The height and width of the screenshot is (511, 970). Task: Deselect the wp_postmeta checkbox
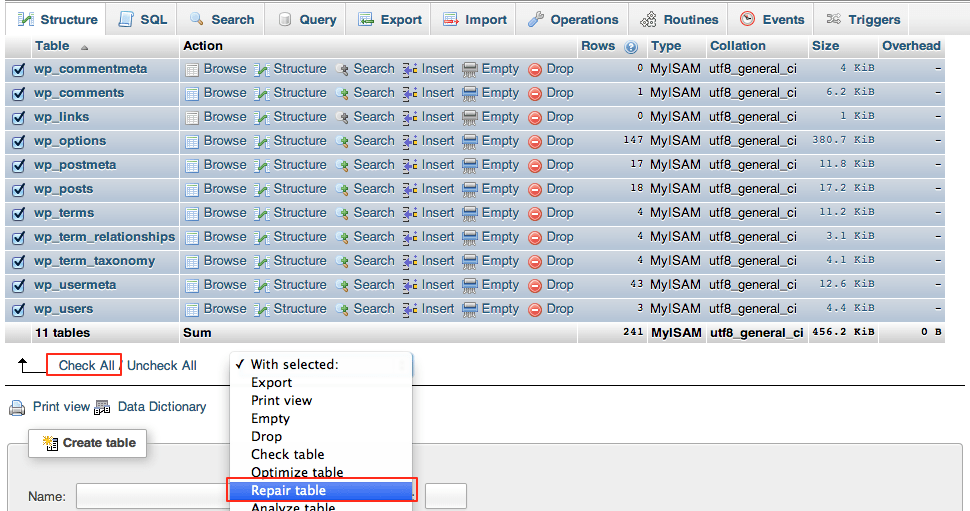tap(19, 166)
